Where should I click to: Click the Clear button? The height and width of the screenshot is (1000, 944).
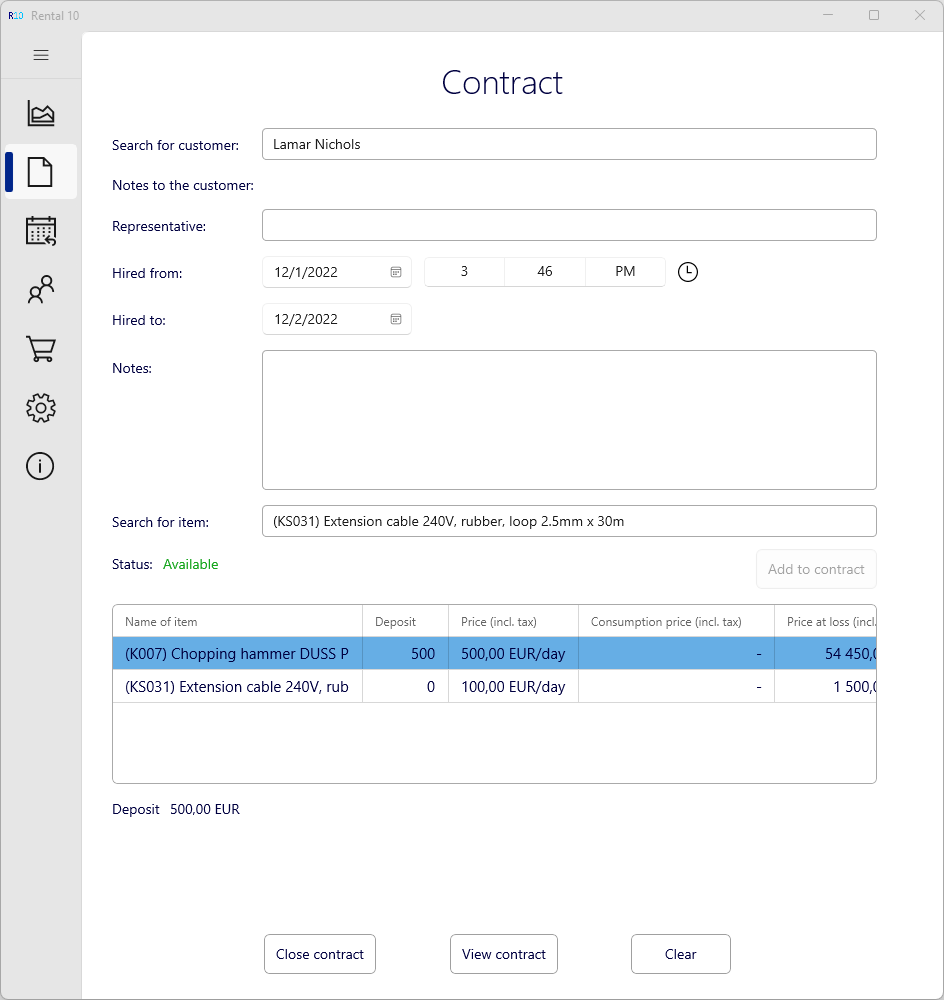click(x=680, y=954)
